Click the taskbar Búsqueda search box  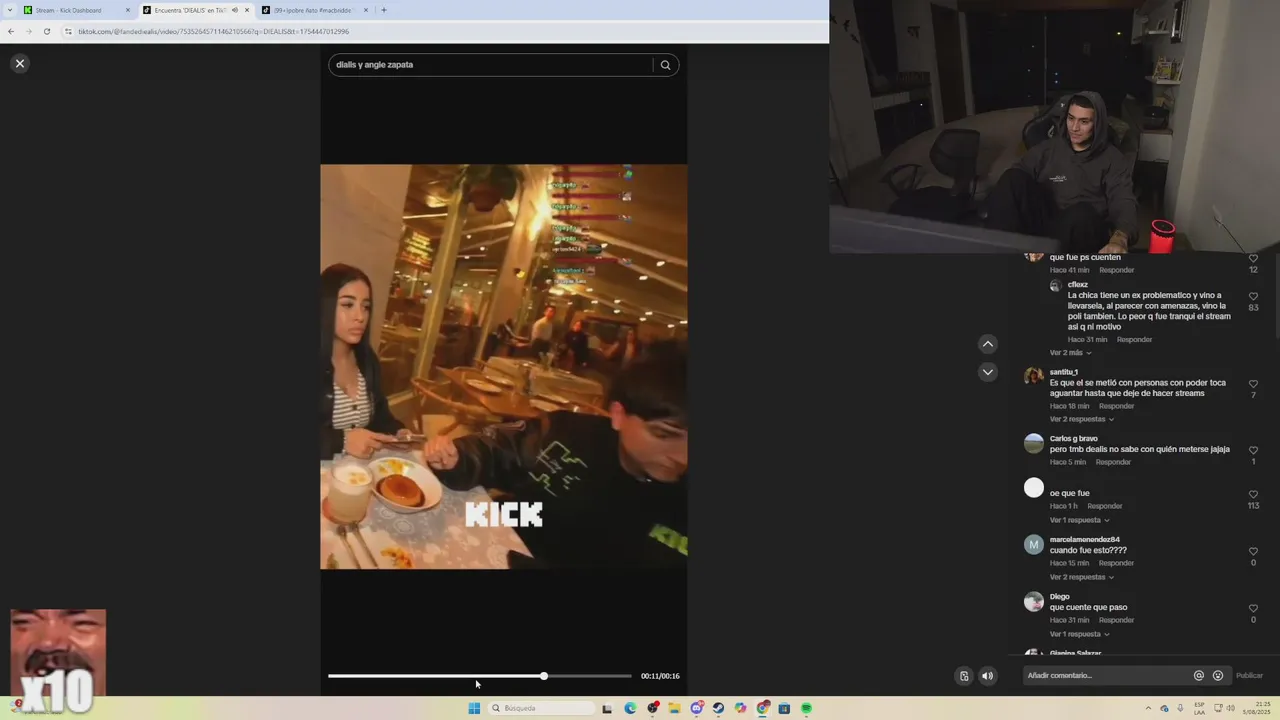[541, 708]
